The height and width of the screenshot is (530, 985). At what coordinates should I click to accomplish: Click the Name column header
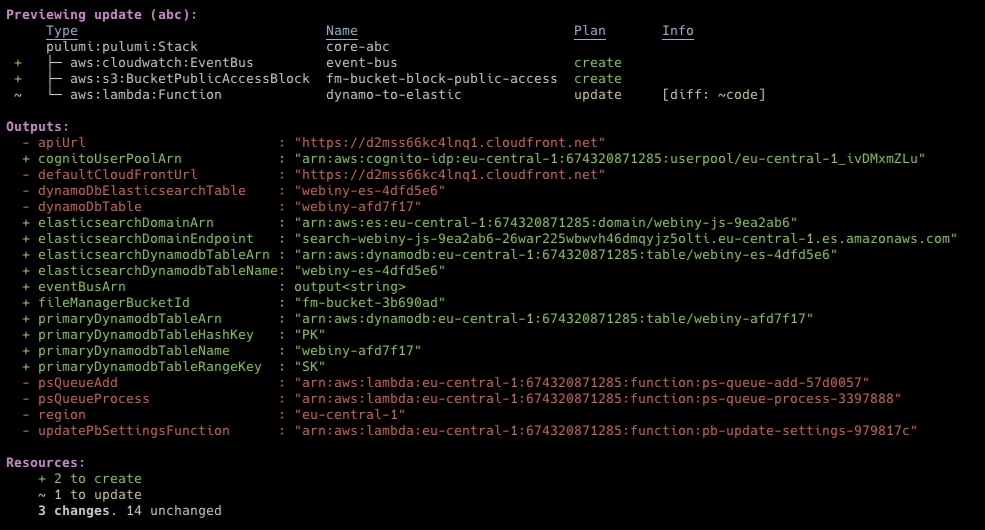click(x=342, y=31)
